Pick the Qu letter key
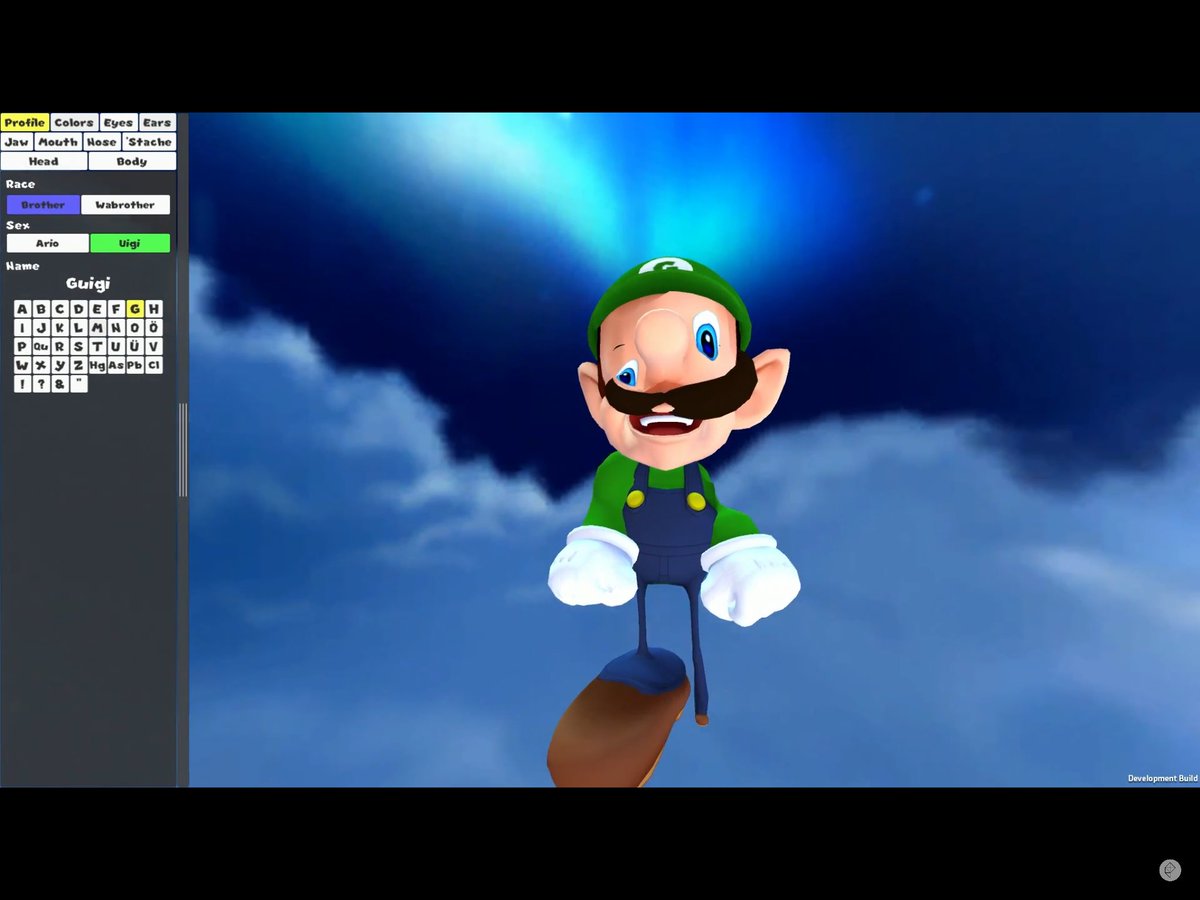The width and height of the screenshot is (1200, 900). [x=41, y=347]
